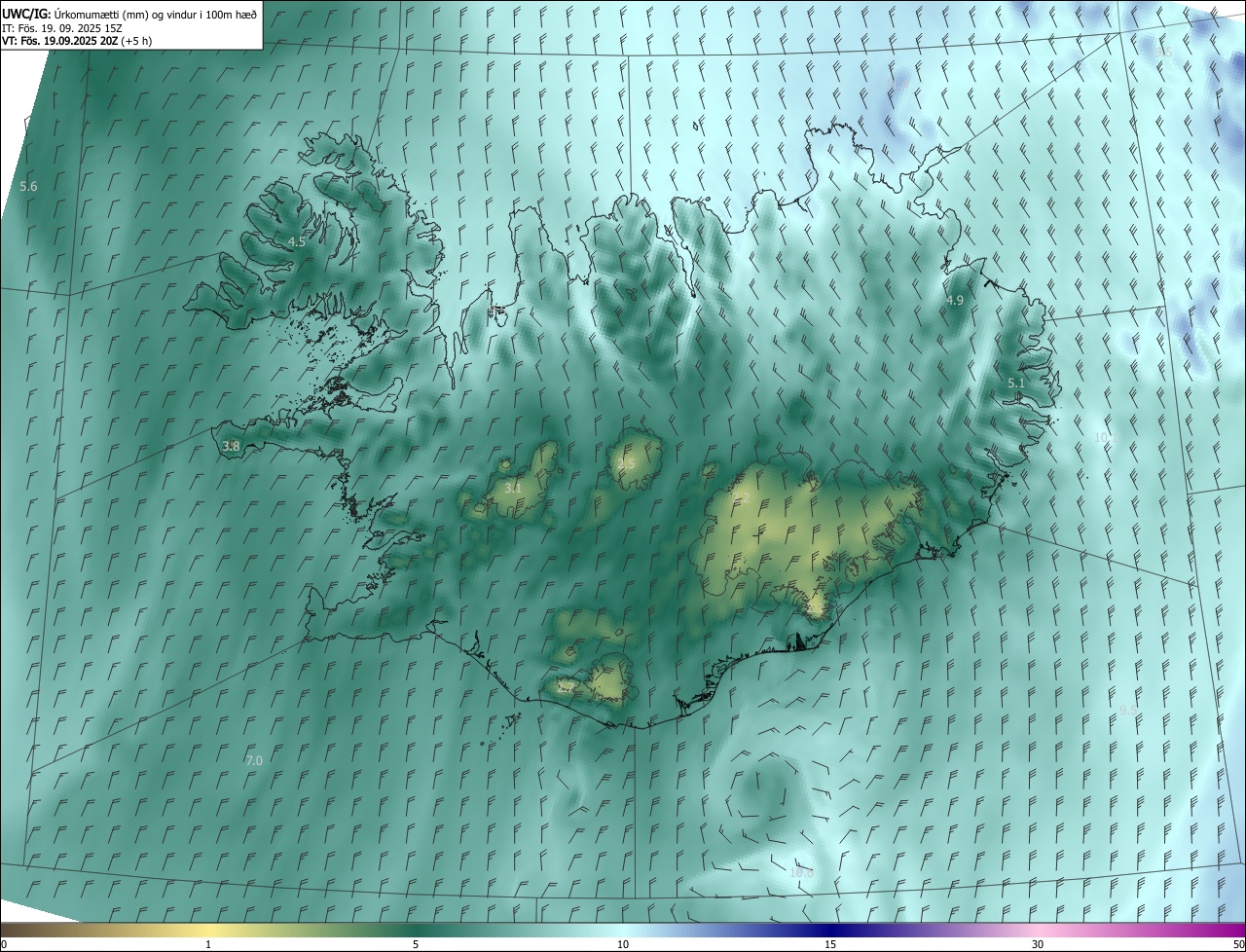Click the 9.5 value among the blue patches
The width and height of the screenshot is (1246, 952).
point(1163,51)
